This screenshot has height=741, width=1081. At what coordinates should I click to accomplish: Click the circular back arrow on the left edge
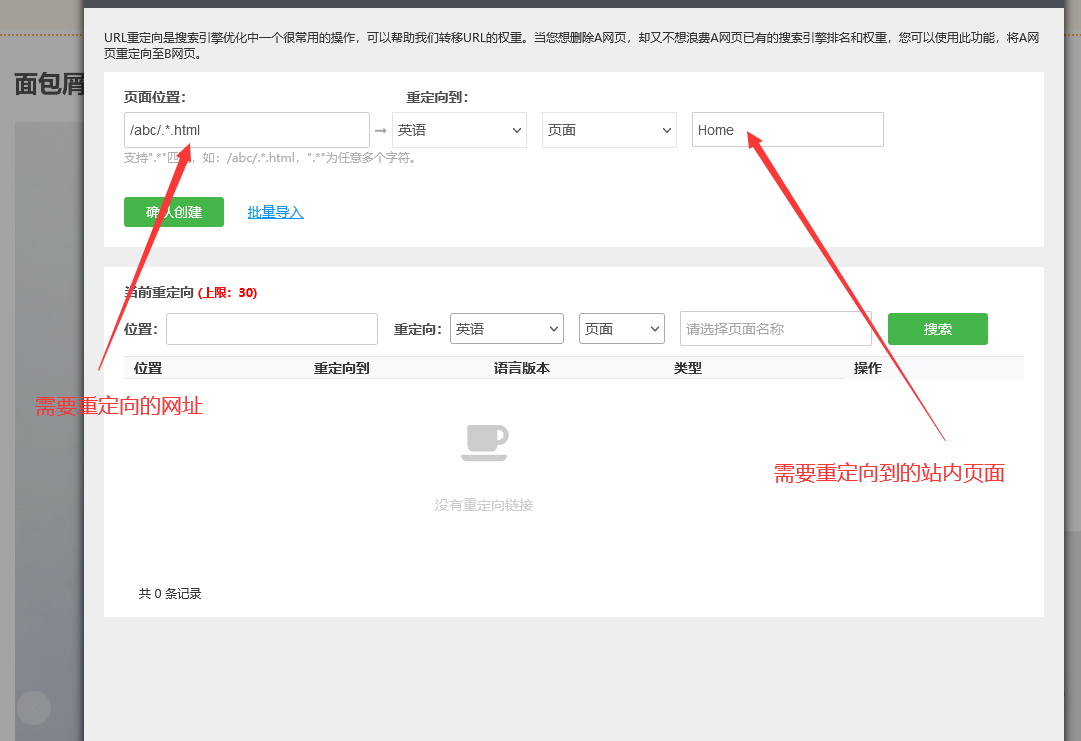[x=33, y=707]
